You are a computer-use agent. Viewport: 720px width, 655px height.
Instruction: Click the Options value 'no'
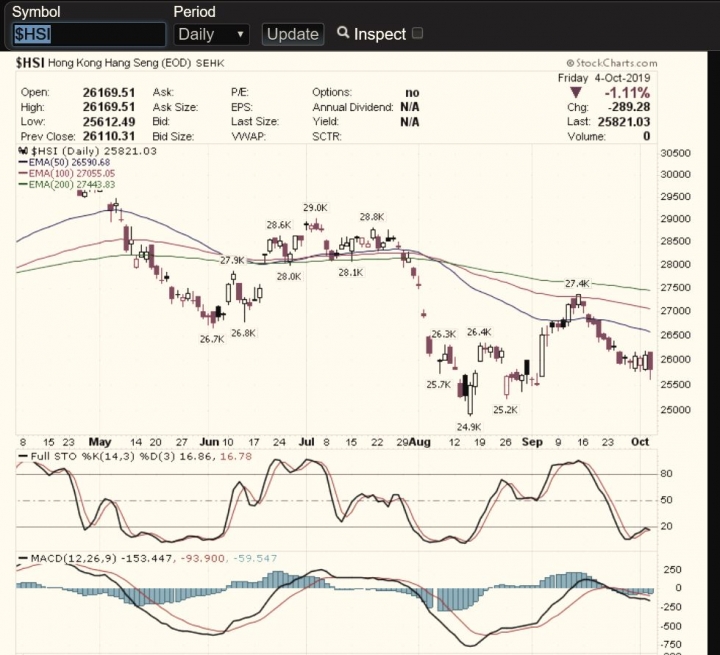(x=412, y=92)
